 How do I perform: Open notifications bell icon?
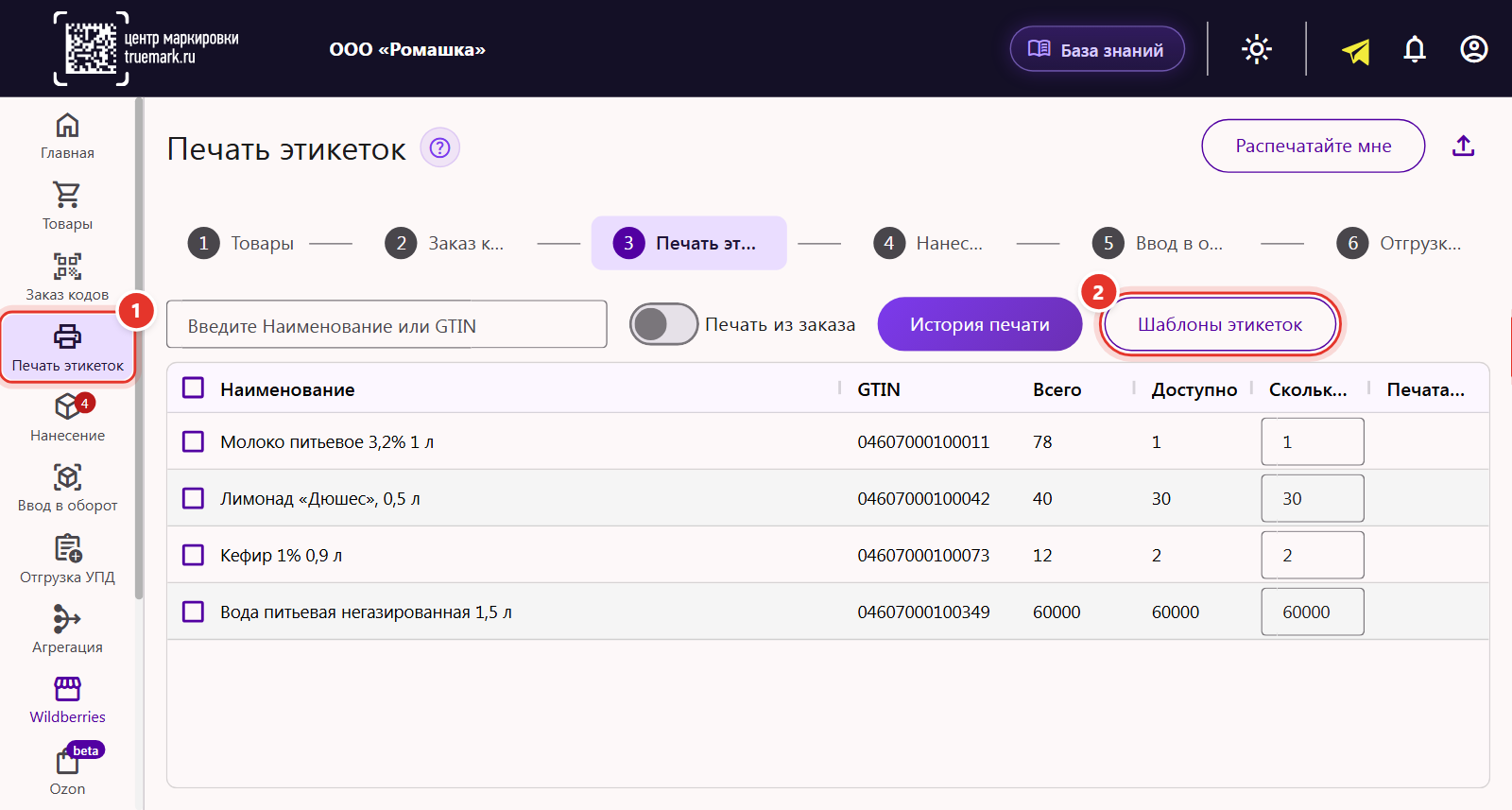pyautogui.click(x=1415, y=49)
